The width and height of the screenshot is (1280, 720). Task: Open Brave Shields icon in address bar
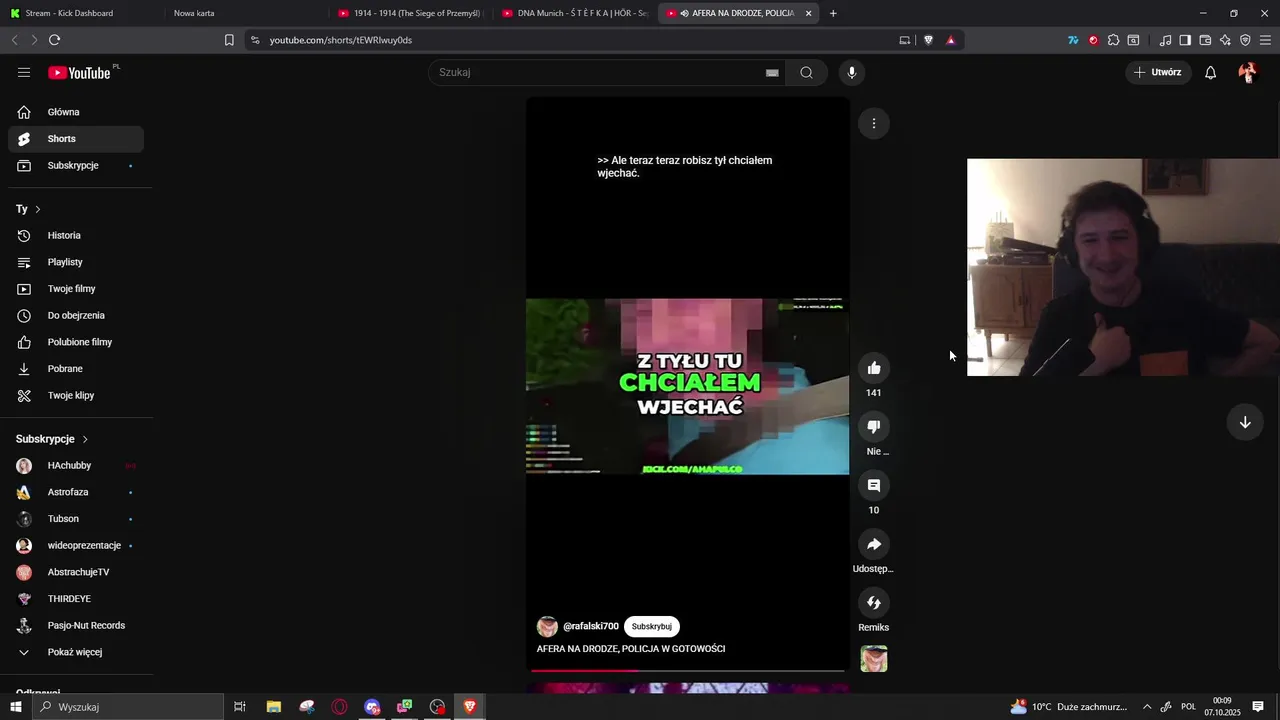coord(928,40)
